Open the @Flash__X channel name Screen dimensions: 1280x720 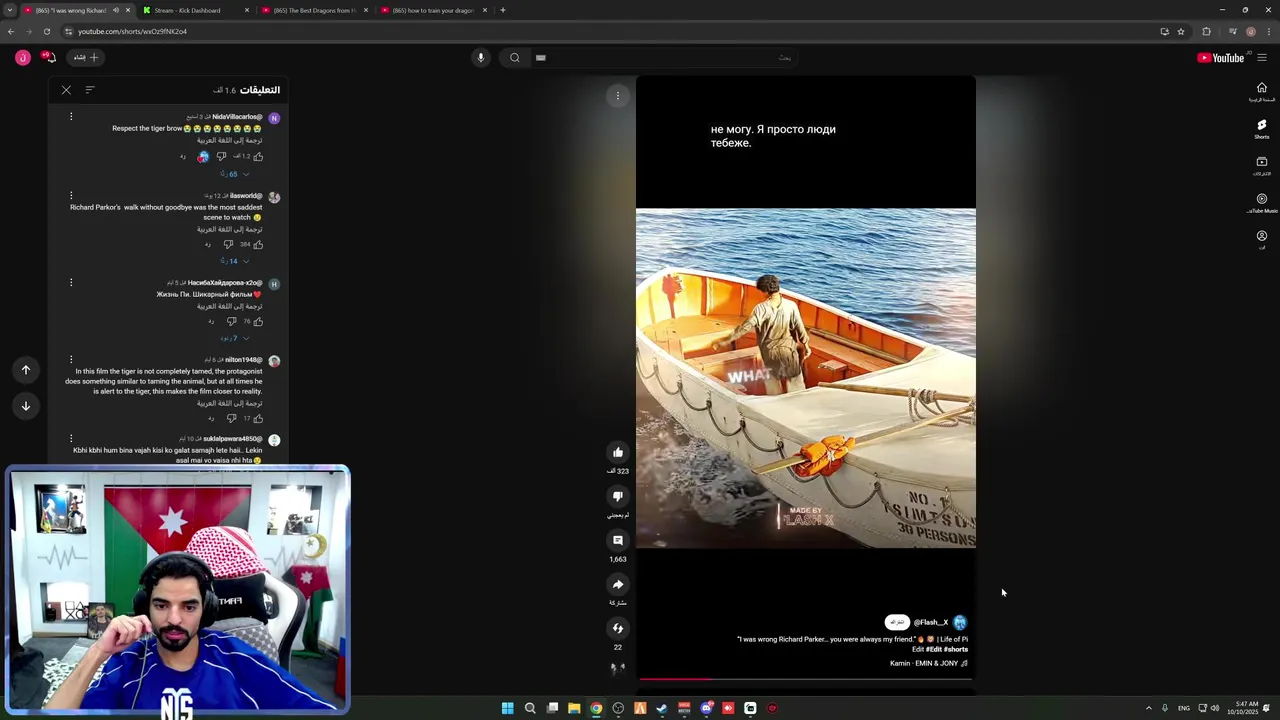(930, 622)
